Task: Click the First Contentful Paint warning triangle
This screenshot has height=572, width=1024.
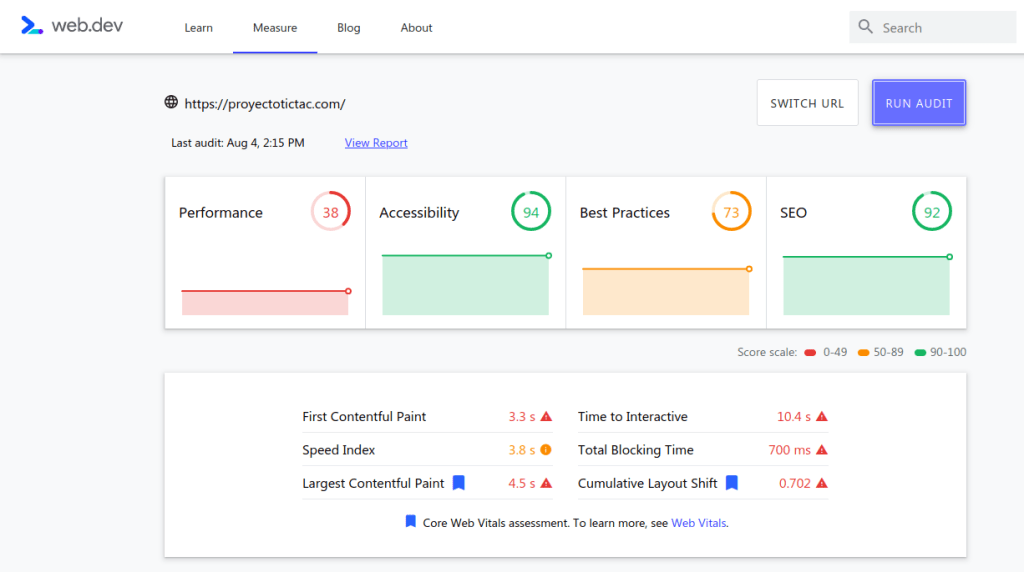Action: (x=546, y=417)
